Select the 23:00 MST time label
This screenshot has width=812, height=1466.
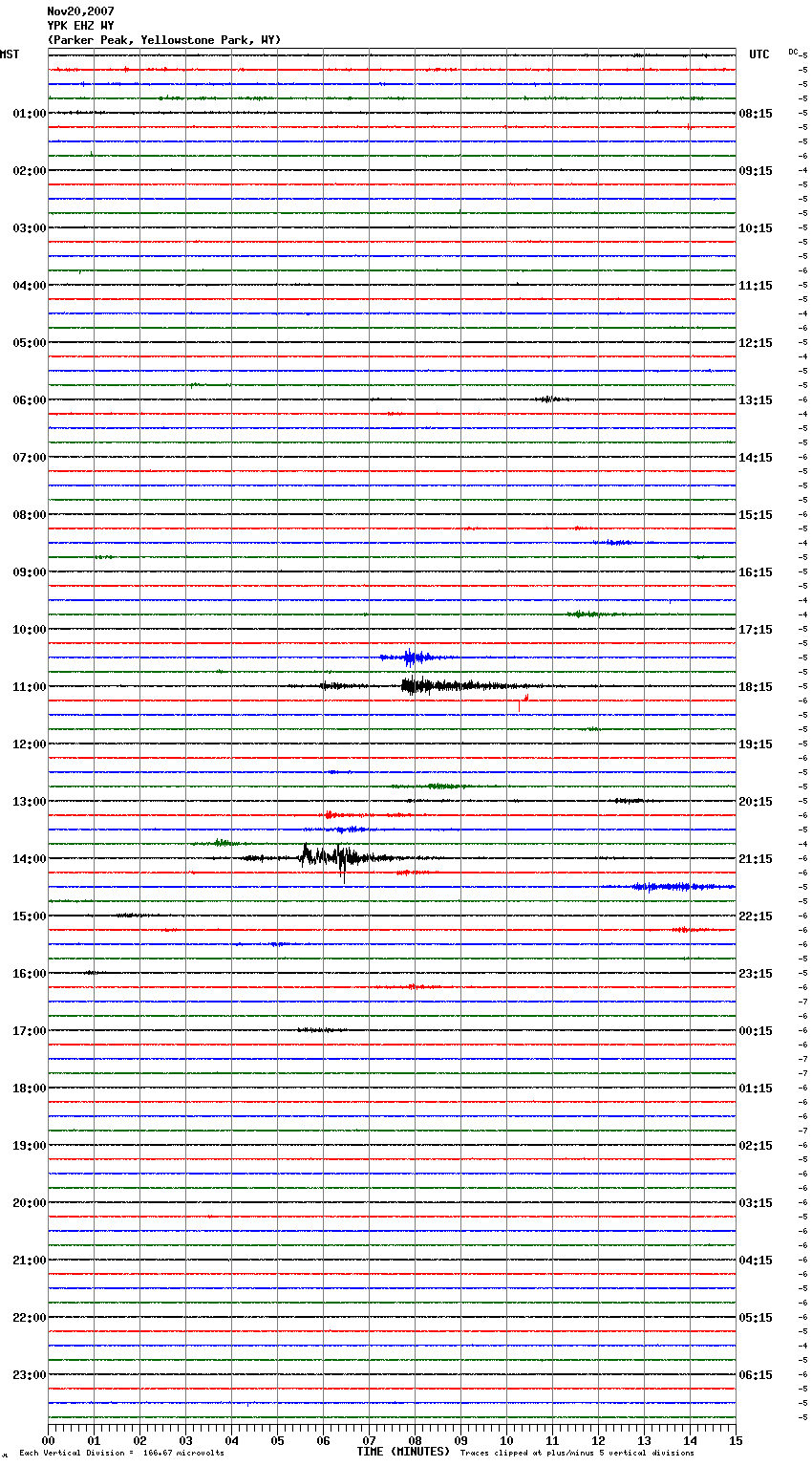(29, 1375)
